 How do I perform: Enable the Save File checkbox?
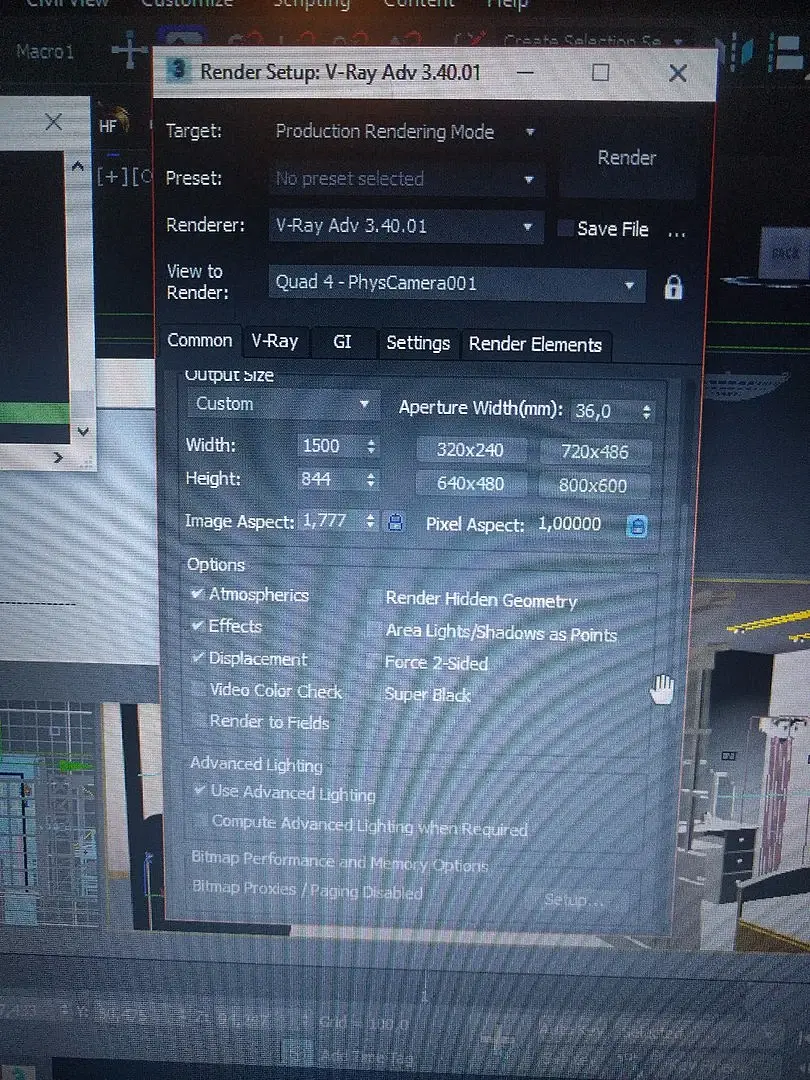pyautogui.click(x=565, y=228)
